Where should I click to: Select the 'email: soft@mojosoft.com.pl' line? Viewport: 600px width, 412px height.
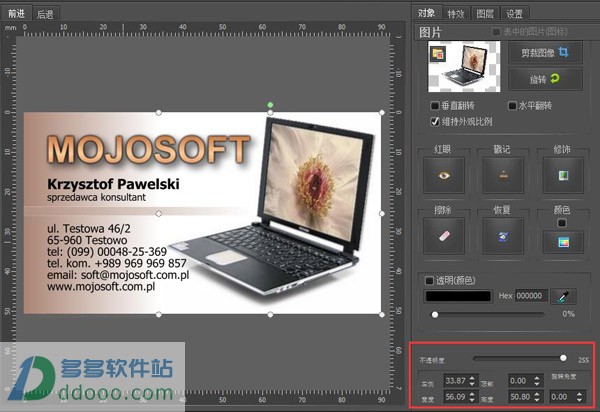click(118, 275)
